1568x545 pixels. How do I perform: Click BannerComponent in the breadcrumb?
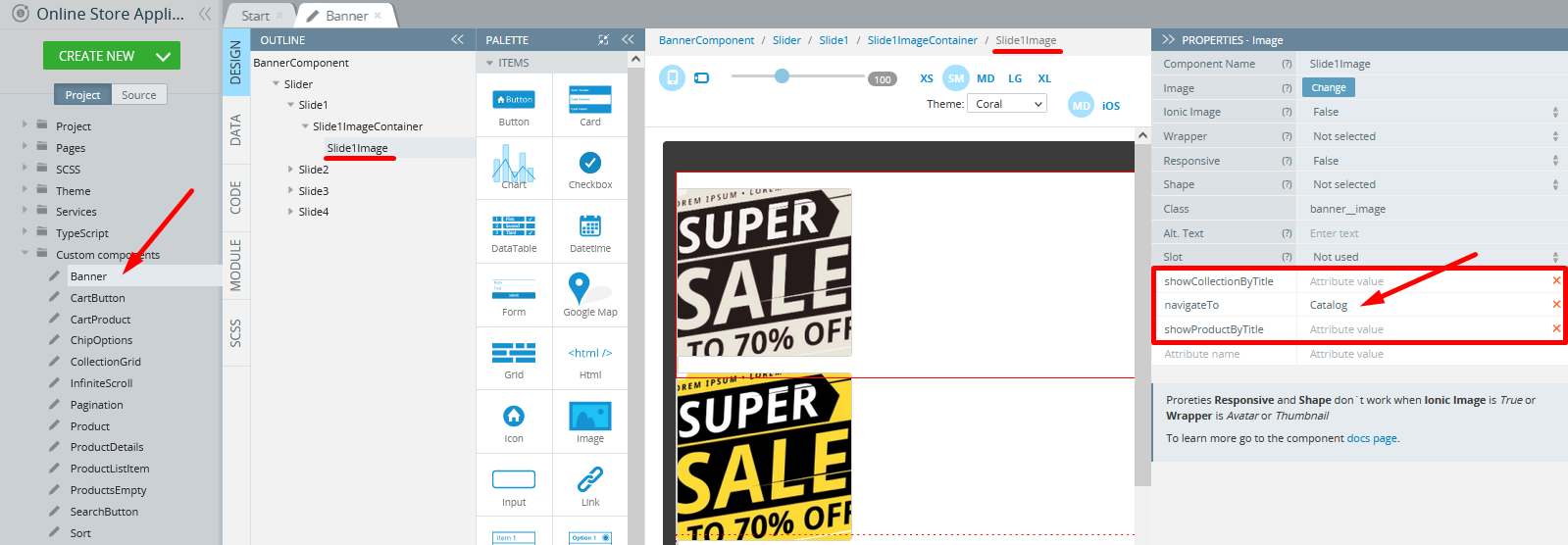coord(706,40)
